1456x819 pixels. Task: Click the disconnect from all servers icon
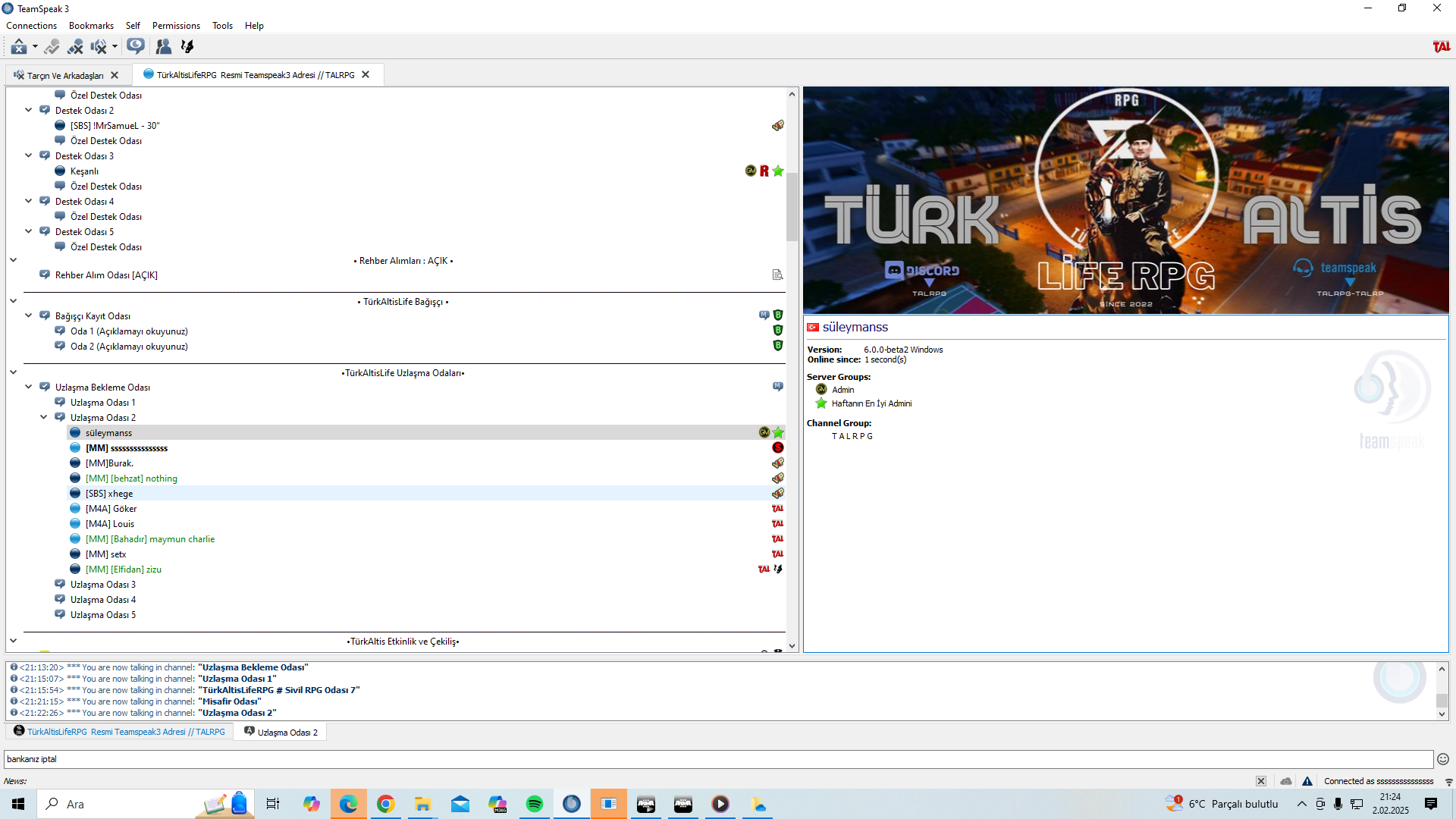click(75, 47)
